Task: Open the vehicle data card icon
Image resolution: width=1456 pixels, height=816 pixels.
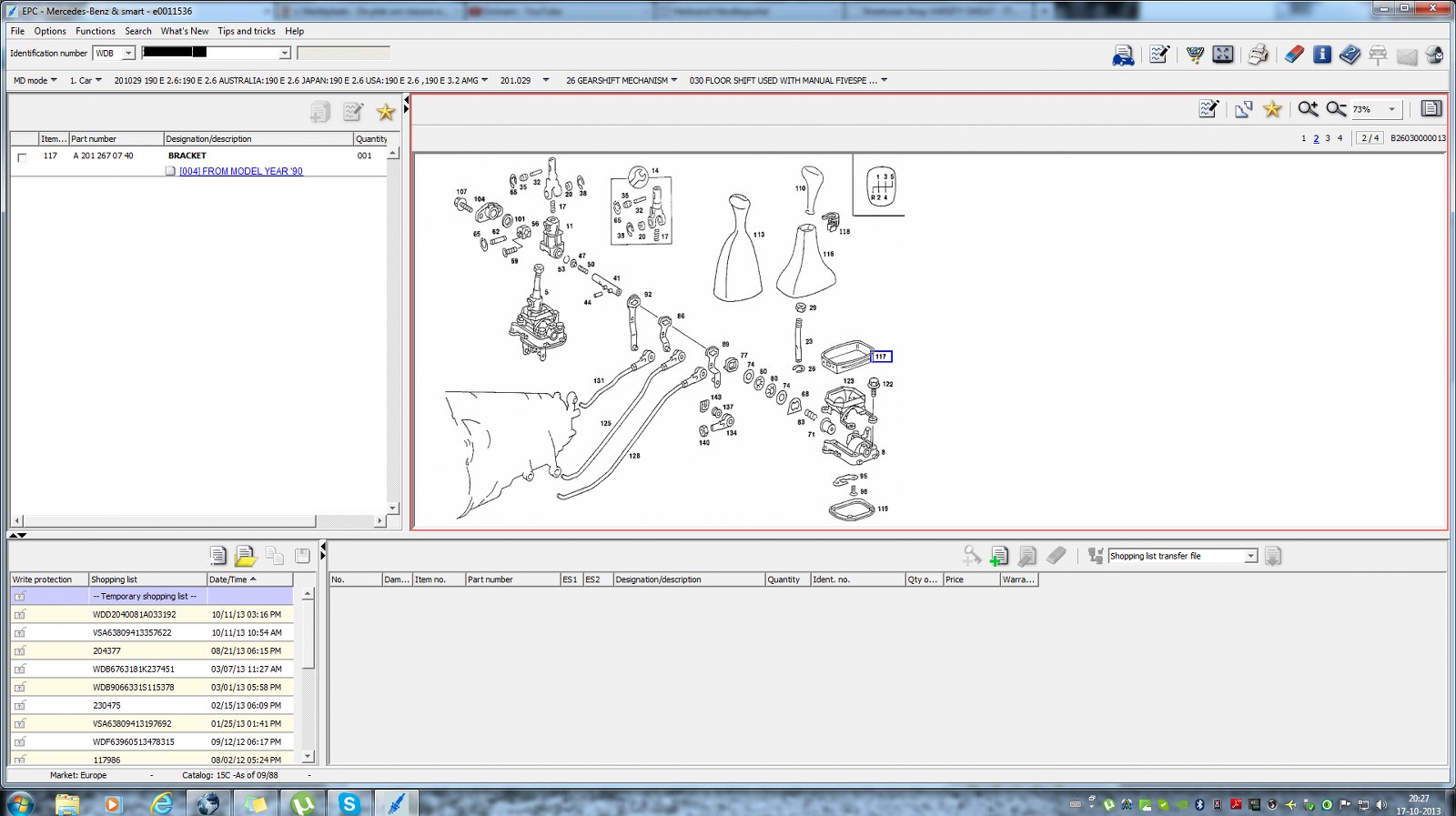Action: [x=1123, y=55]
